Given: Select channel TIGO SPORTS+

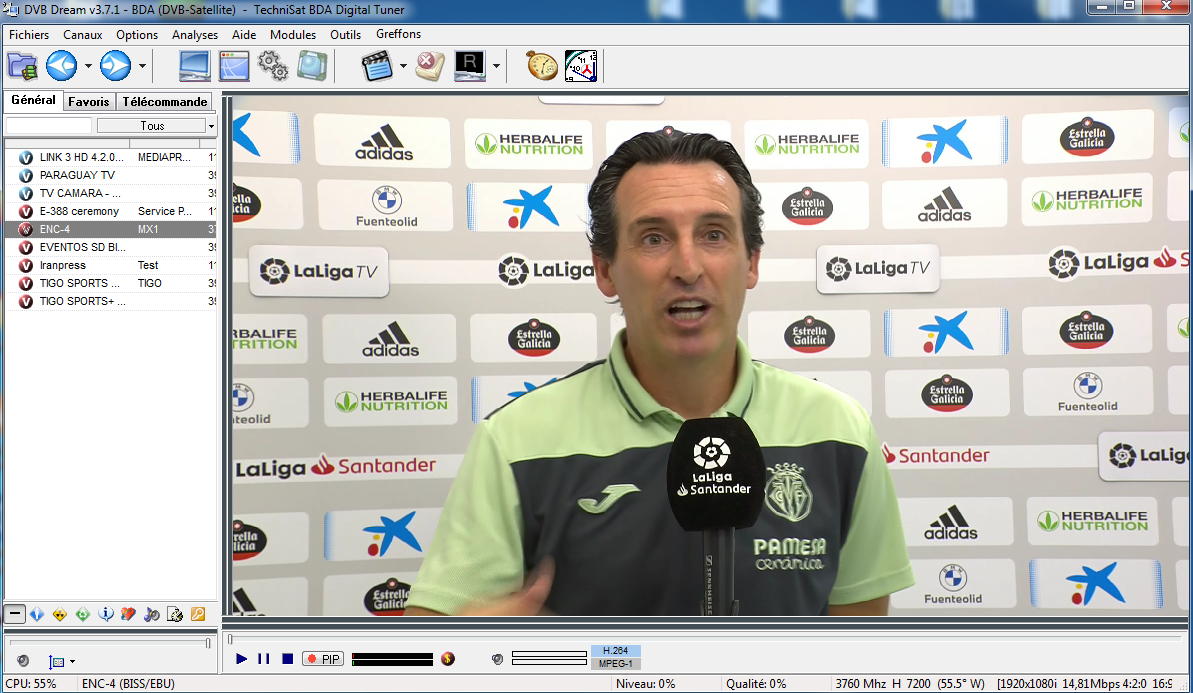Looking at the screenshot, I should (111, 301).
